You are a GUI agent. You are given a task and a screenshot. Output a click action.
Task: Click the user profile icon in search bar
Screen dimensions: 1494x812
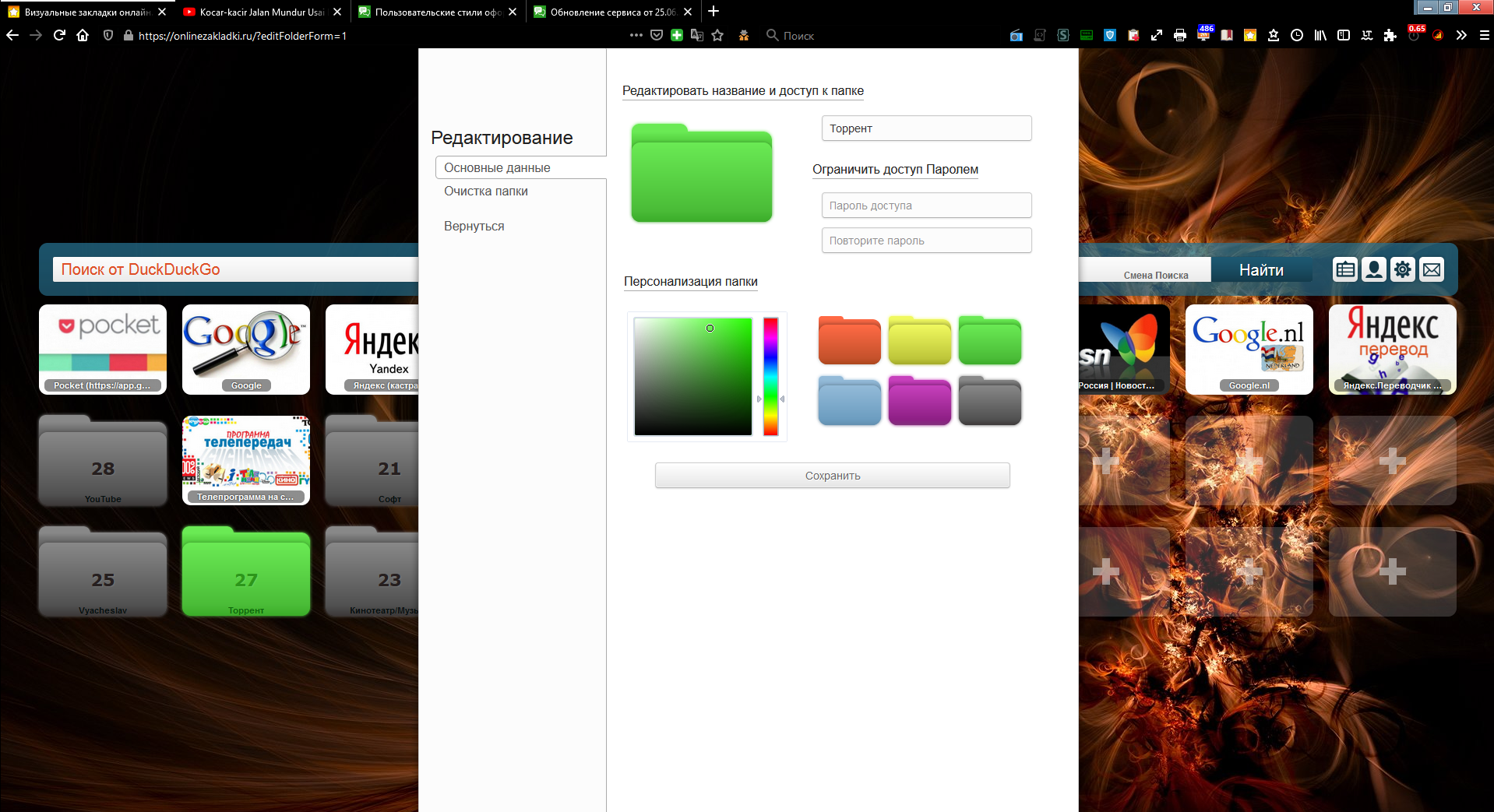pyautogui.click(x=1374, y=269)
